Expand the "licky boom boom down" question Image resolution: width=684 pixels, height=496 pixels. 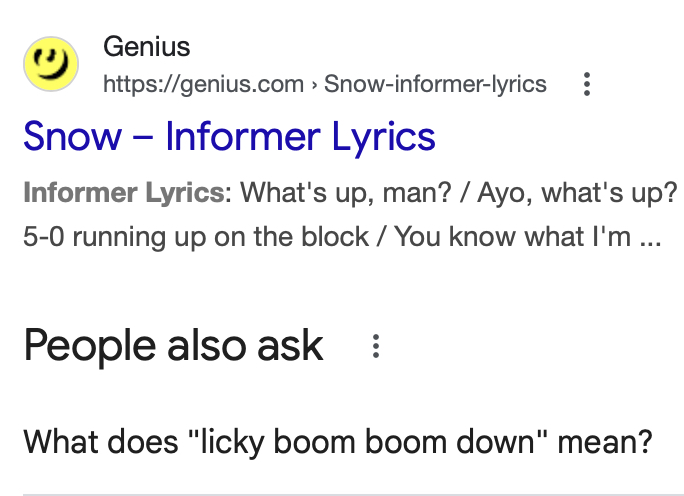(337, 440)
